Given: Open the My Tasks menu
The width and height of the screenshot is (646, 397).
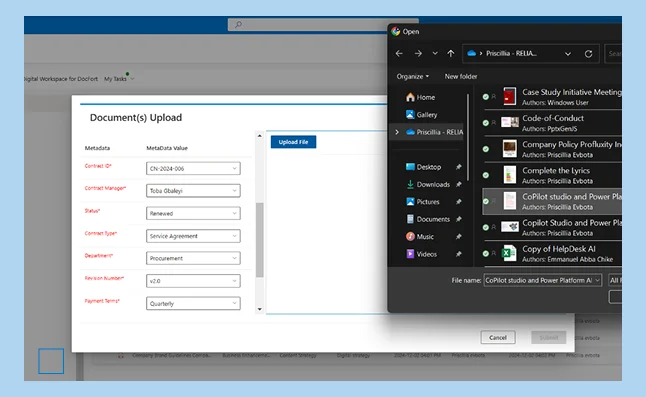Looking at the screenshot, I should [119, 79].
